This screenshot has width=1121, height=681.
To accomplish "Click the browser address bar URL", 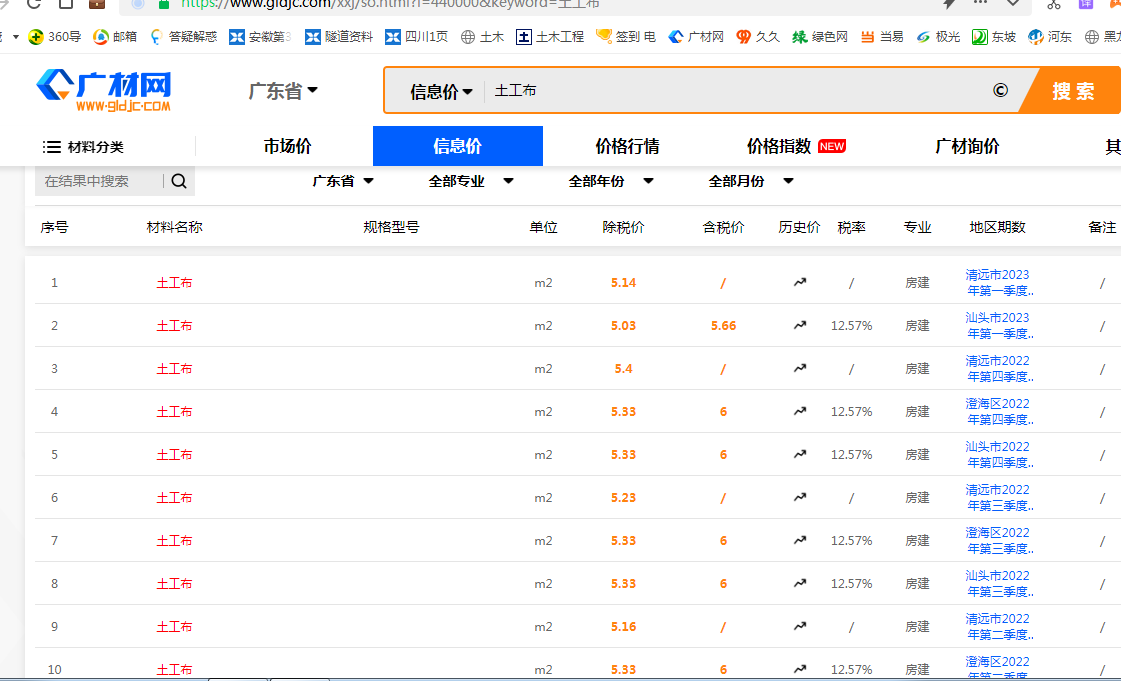I will [x=390, y=4].
